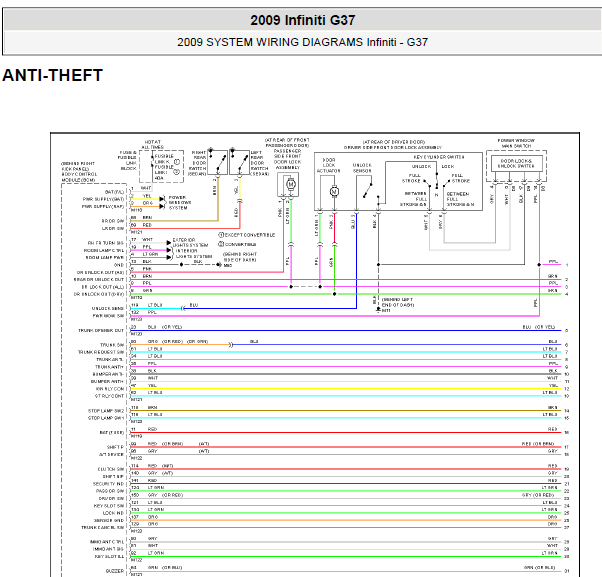Click the 'EXTERIOR LIGHTS SYSTEM' label
This screenshot has height=577, width=602.
pyautogui.click(x=190, y=242)
